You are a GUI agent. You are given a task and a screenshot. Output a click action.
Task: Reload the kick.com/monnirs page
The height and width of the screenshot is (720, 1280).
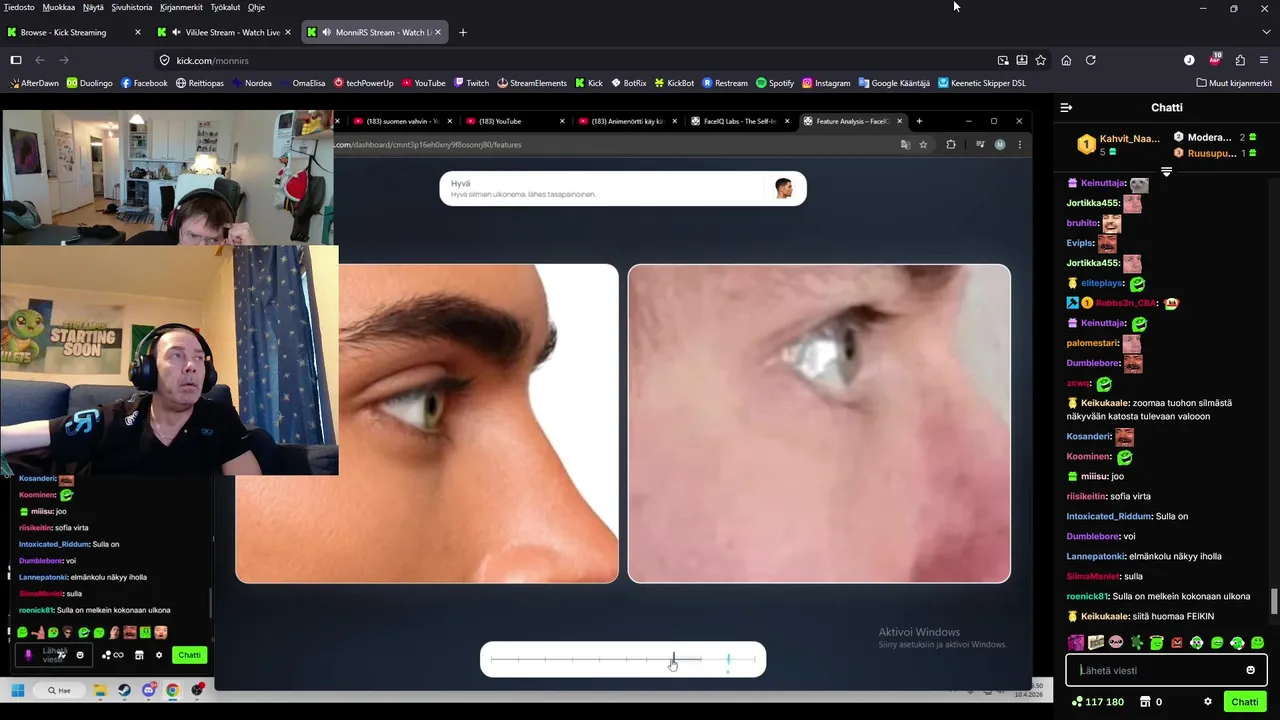(x=1091, y=60)
